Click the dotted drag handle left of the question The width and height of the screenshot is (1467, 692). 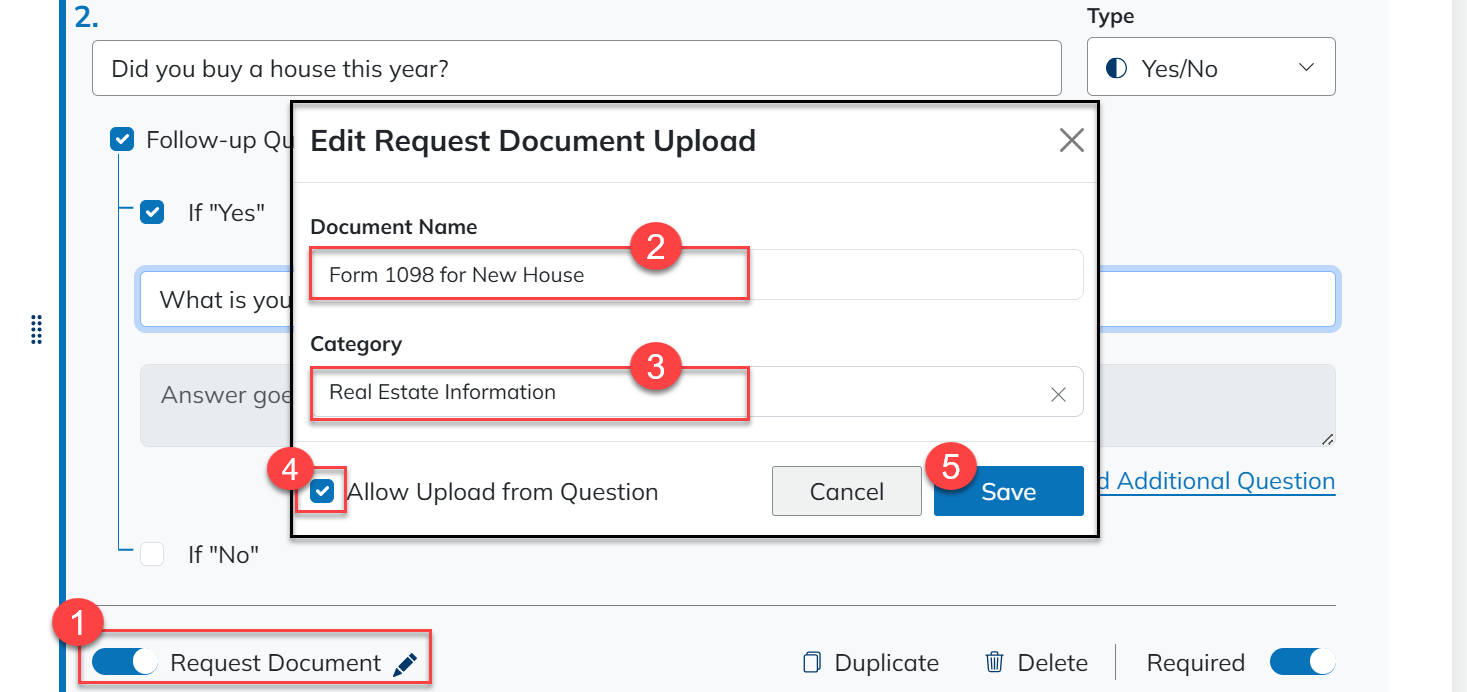pos(37,329)
